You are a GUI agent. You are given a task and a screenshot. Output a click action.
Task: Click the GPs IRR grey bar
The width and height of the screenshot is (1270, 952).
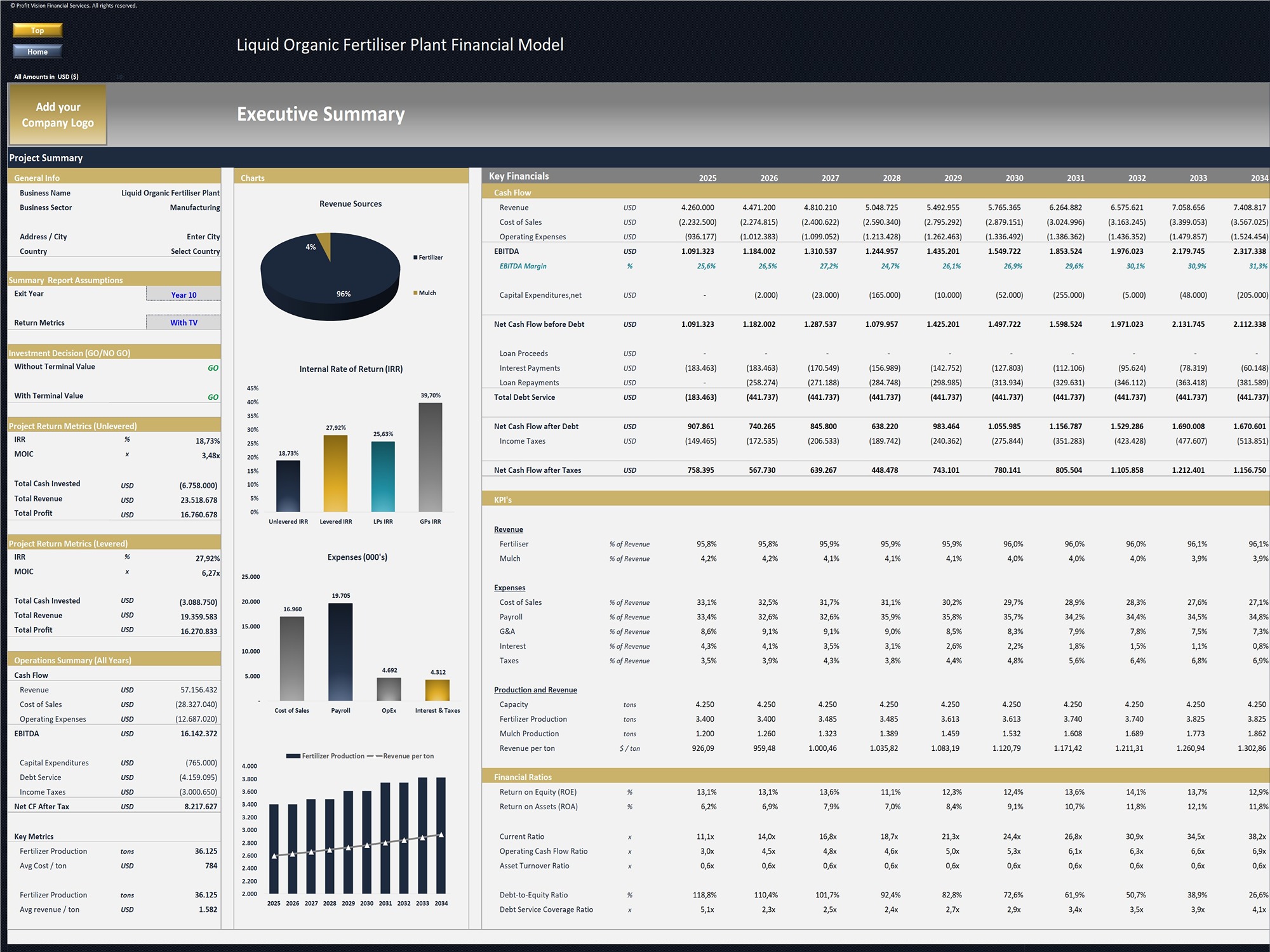coord(430,457)
